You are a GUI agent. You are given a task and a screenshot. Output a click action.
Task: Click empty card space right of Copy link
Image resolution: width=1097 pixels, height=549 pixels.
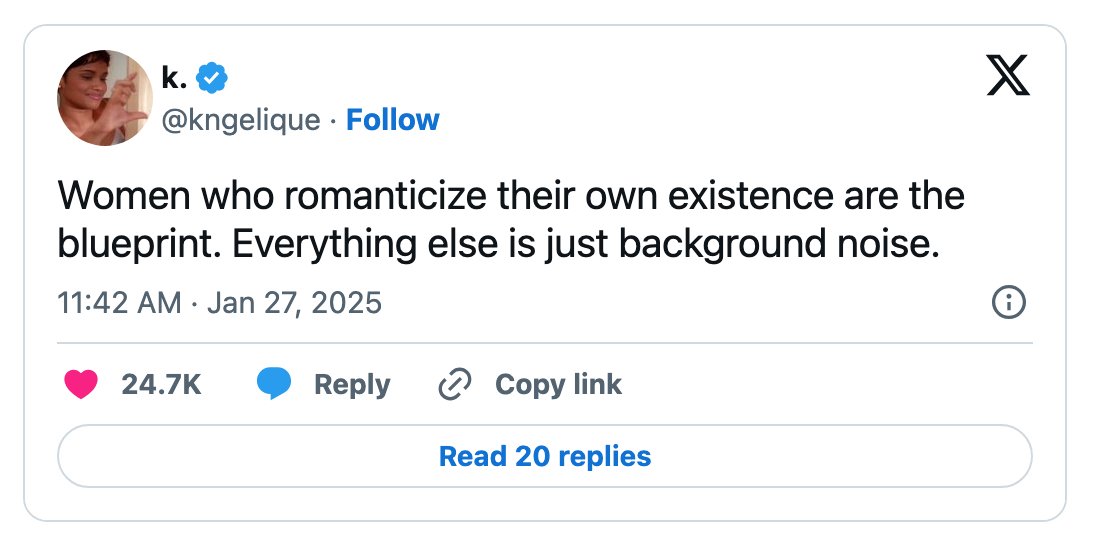[x=826, y=385]
